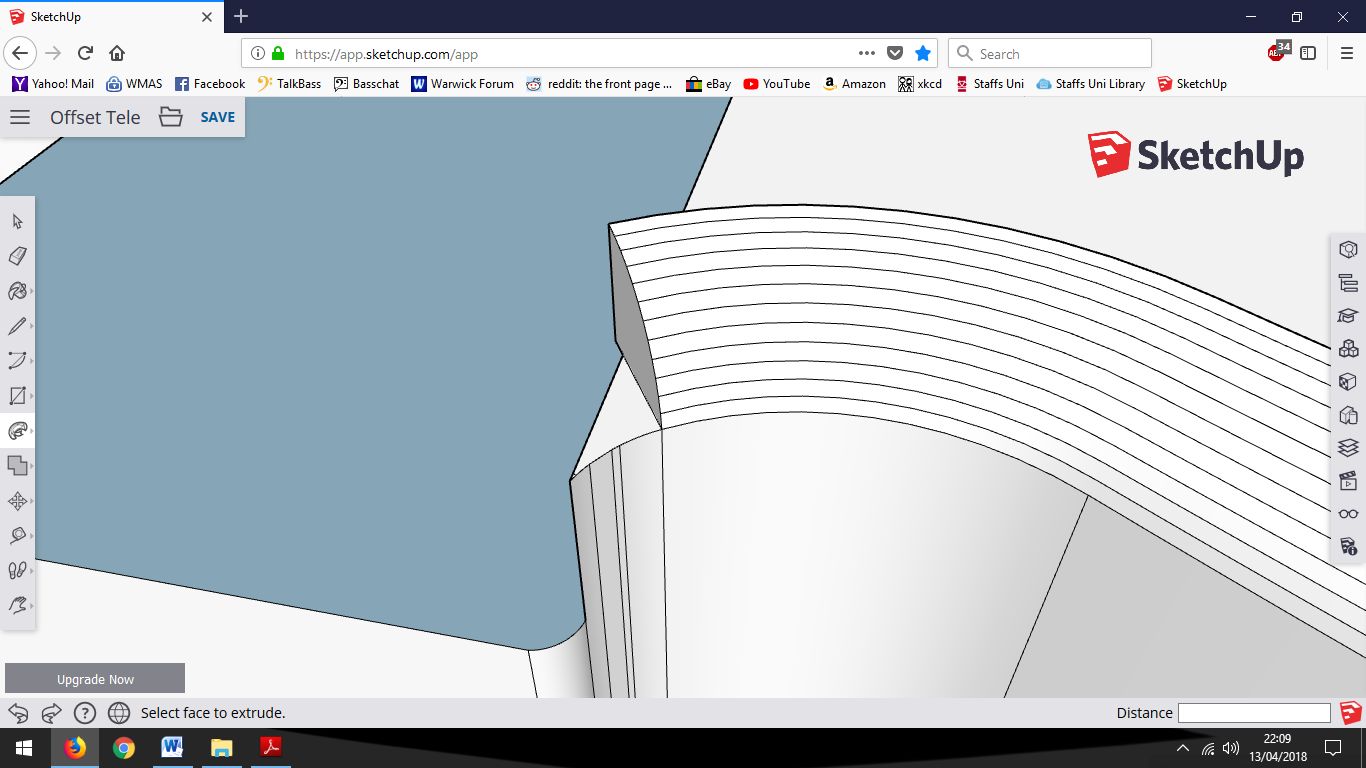Open the hamburger main menu
Viewport: 1366px width, 768px height.
(20, 117)
